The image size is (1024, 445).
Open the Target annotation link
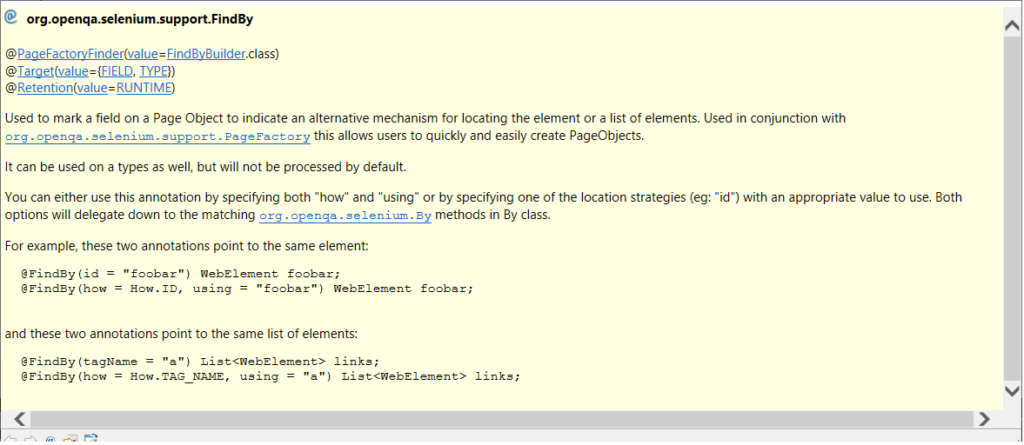[x=36, y=71]
